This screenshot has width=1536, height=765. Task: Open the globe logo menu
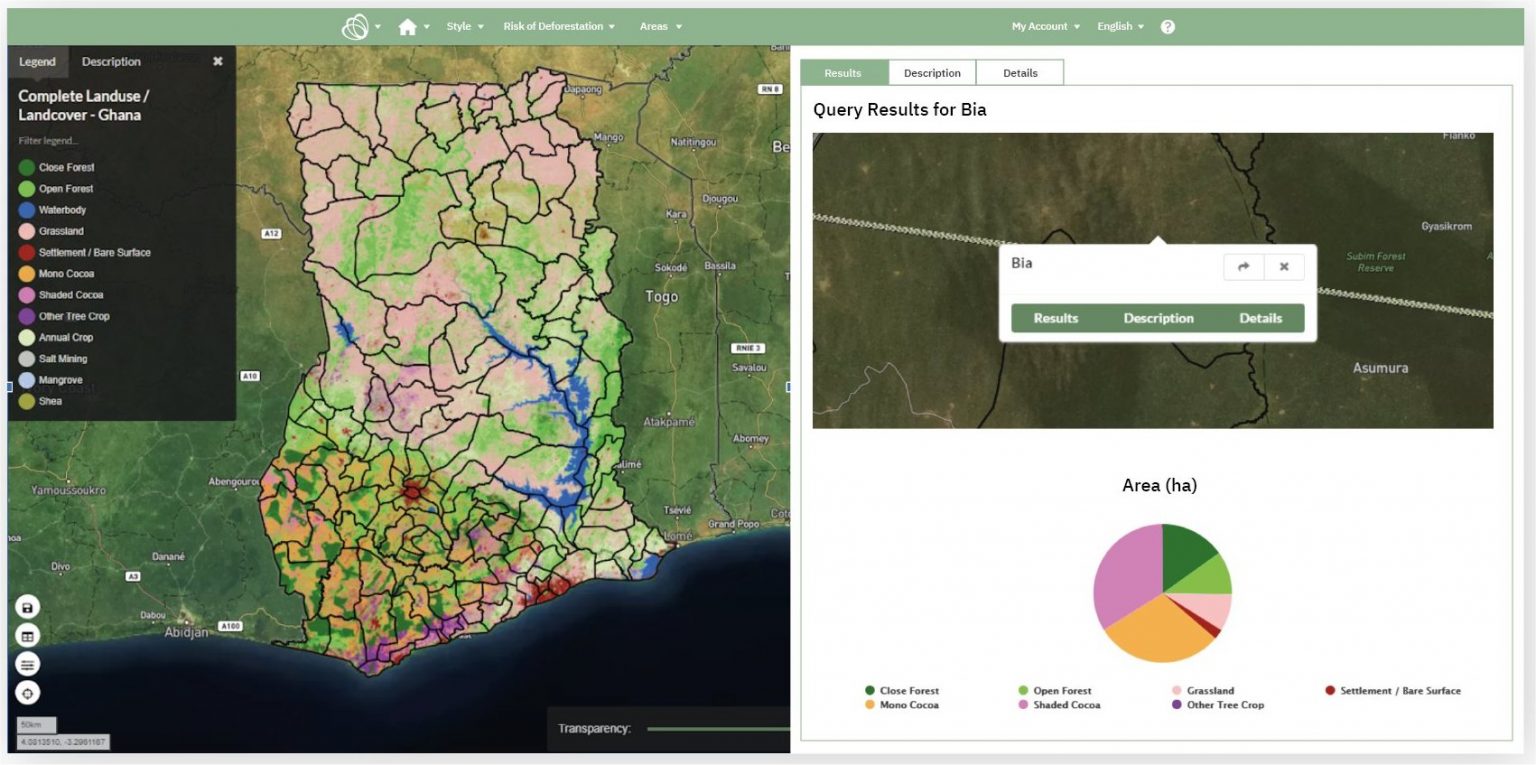(355, 27)
